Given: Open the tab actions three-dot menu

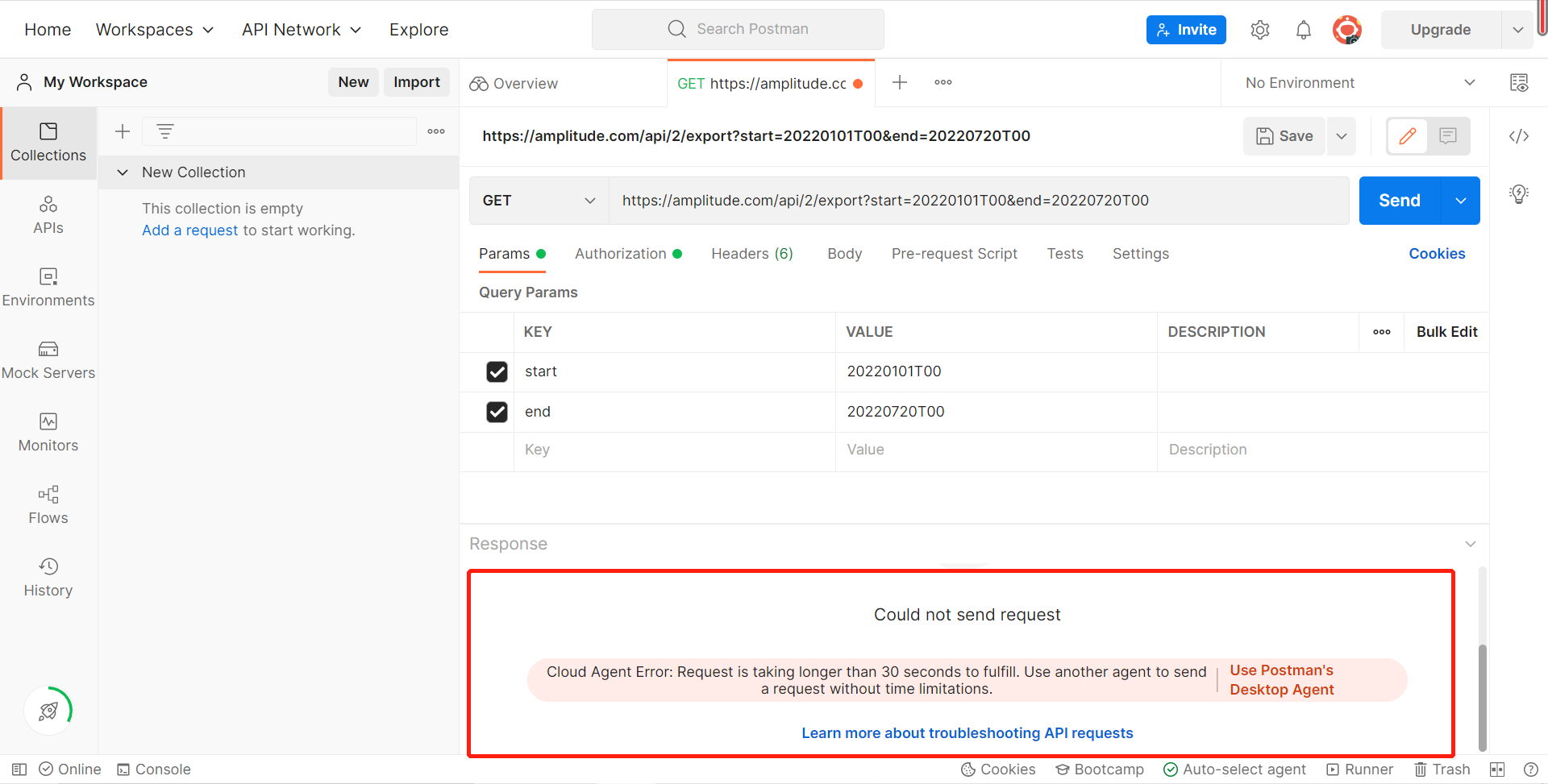Looking at the screenshot, I should click(x=943, y=82).
